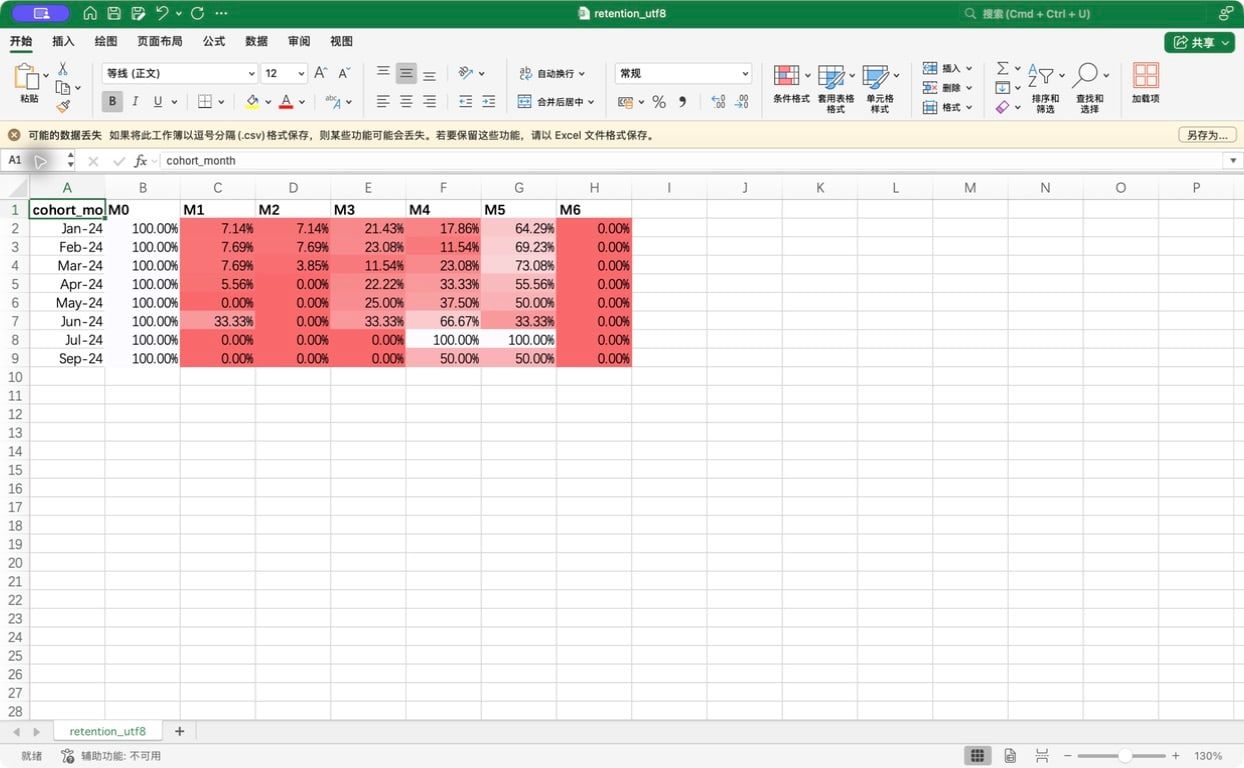The image size is (1244, 768).
Task: Add a new sheet with plus button
Action: pos(179,731)
